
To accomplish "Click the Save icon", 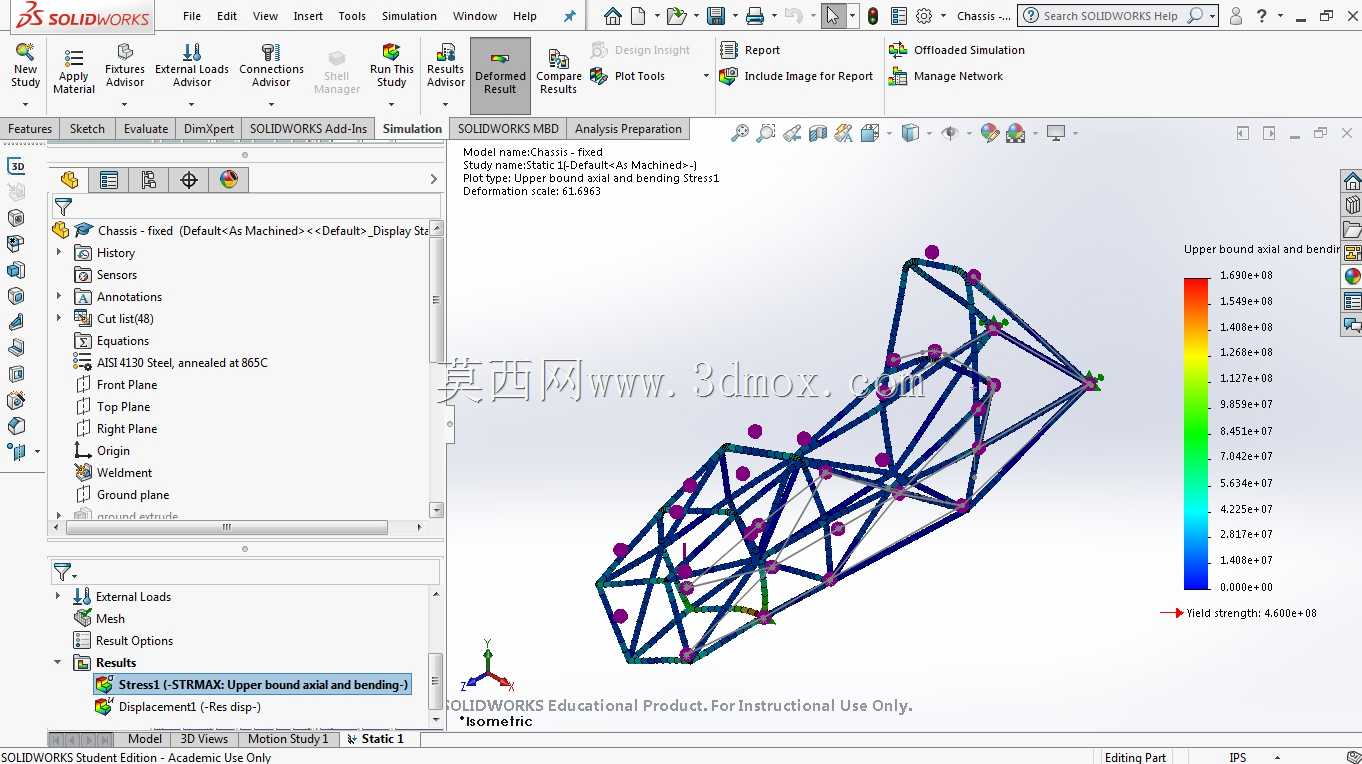I will 715,16.
